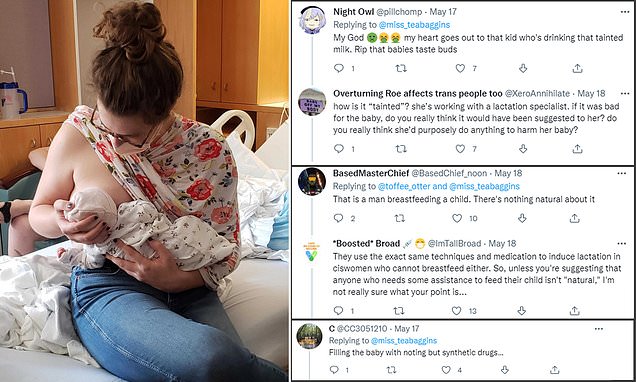The height and width of the screenshot is (382, 636).
Task: Open Night Owl's profile avatar
Action: (312, 20)
